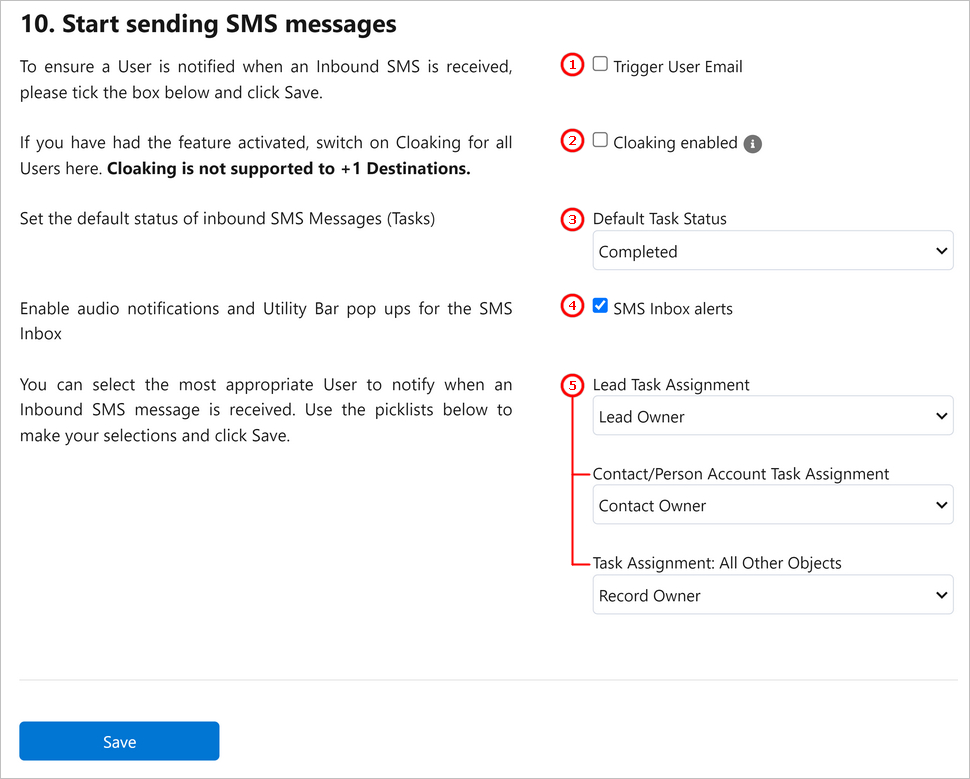The width and height of the screenshot is (970, 779).
Task: Click the Save button
Action: [x=119, y=741]
